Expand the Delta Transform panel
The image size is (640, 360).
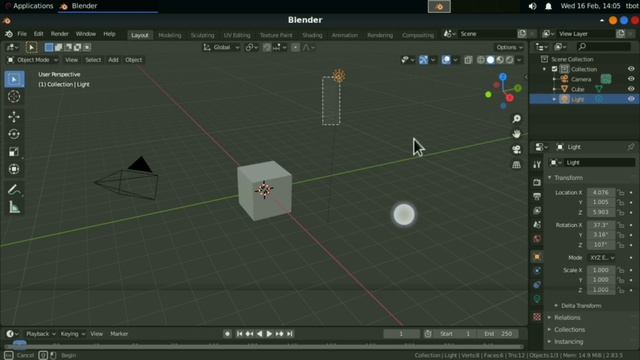pyautogui.click(x=578, y=306)
